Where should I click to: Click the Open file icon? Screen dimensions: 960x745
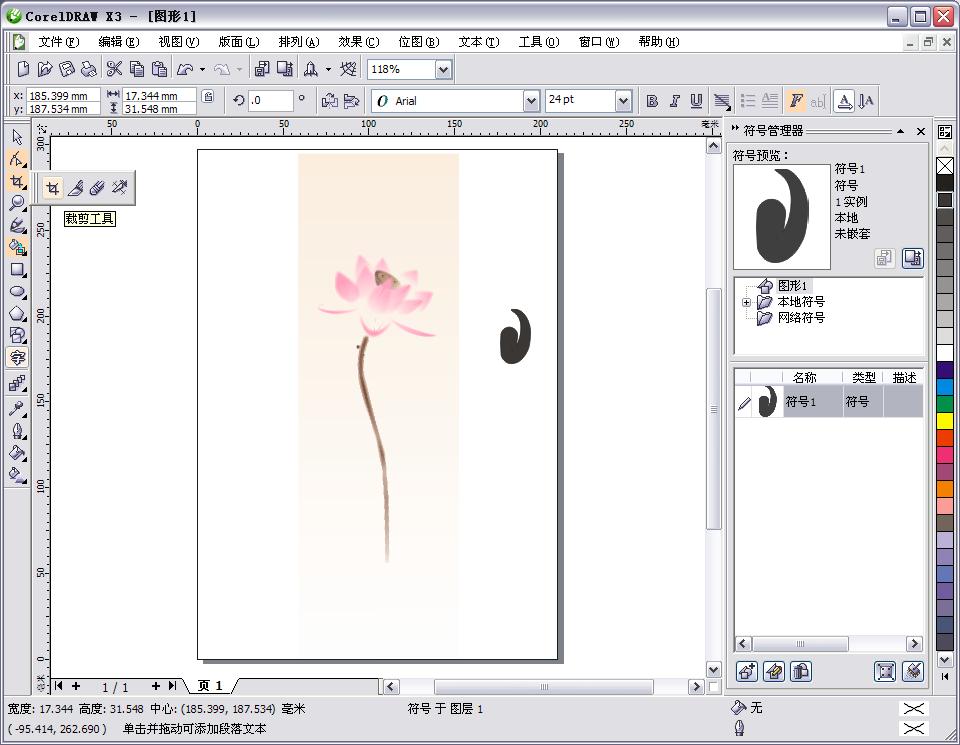click(45, 69)
